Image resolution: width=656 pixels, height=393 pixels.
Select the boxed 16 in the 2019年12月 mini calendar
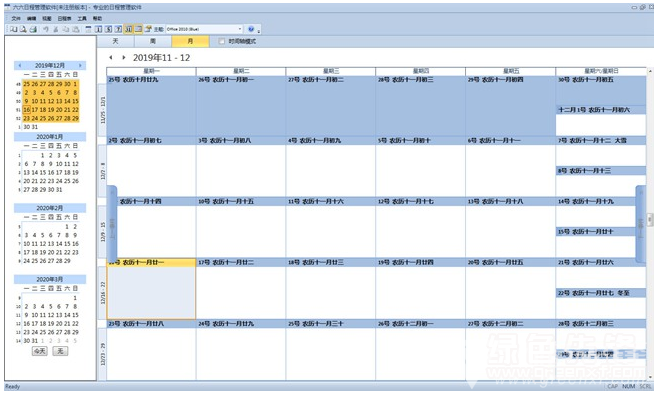tap(26, 110)
